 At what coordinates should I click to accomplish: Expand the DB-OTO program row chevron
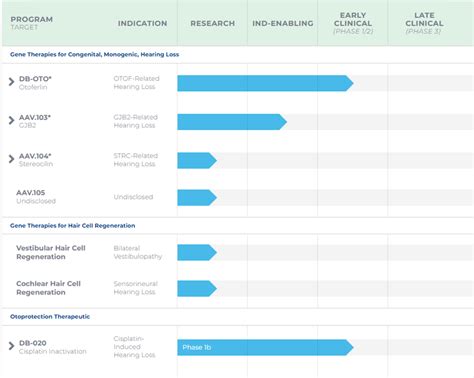tap(12, 82)
